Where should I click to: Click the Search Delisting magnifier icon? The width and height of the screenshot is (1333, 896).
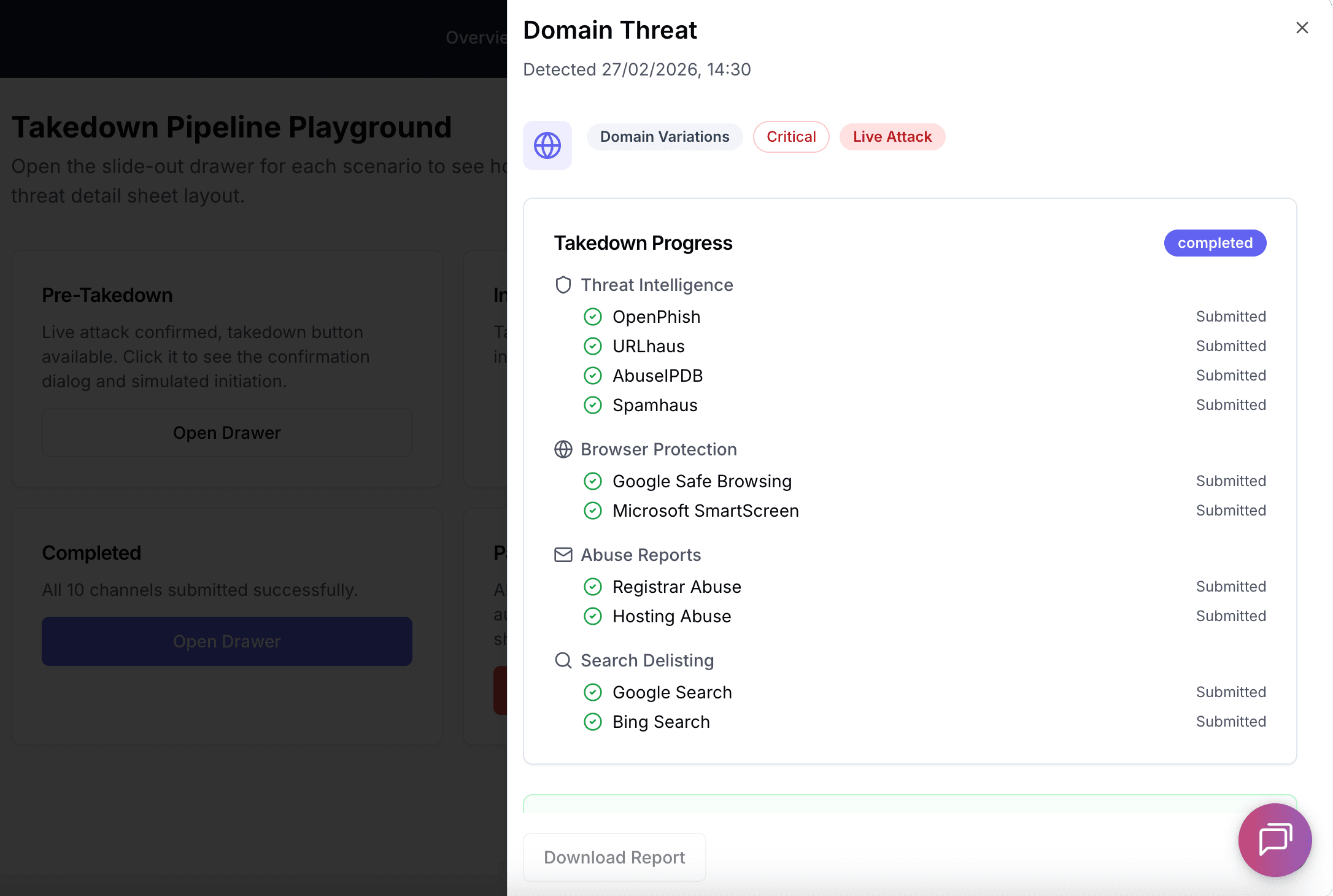coord(563,660)
